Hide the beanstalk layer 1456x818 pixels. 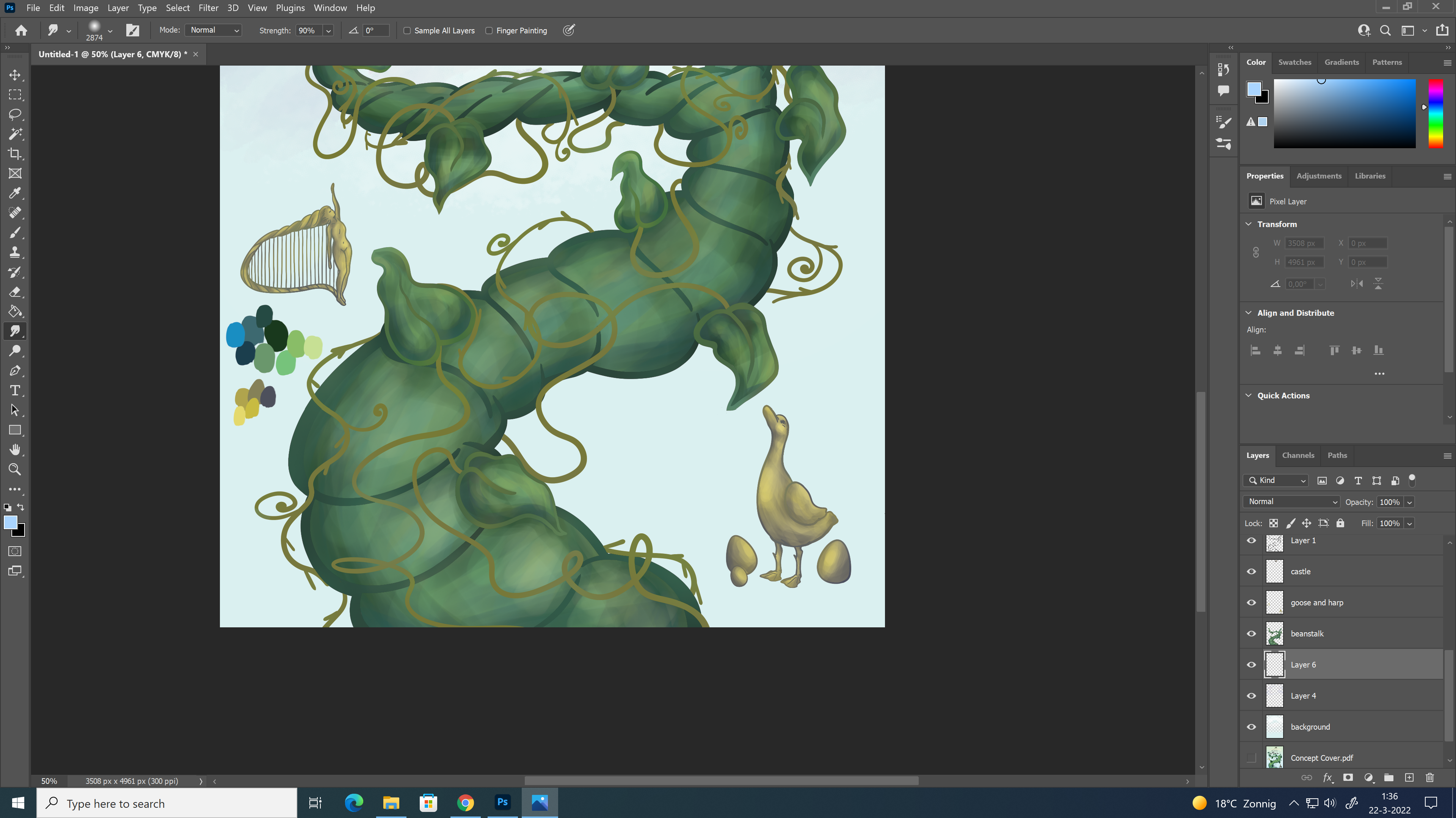(x=1251, y=633)
